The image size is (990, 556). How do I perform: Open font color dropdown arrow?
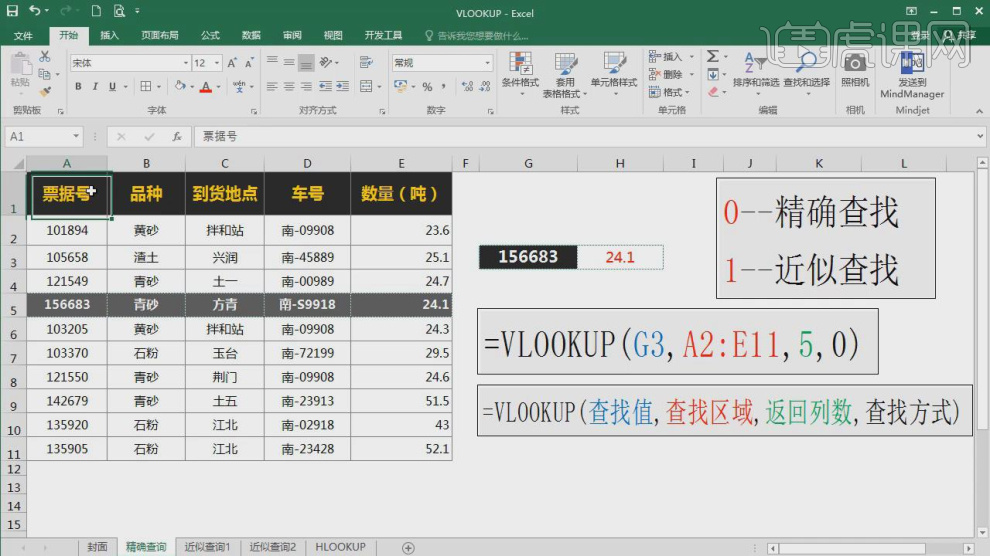pyautogui.click(x=218, y=86)
